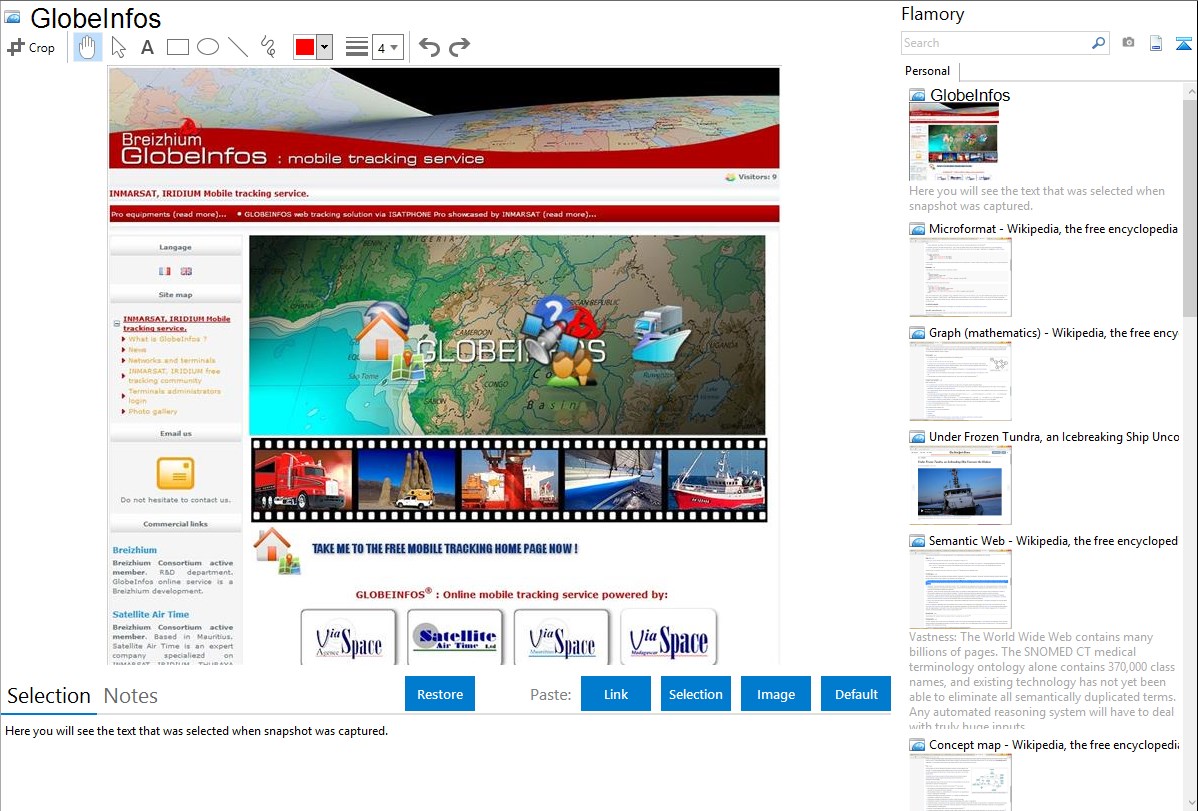
Task: Click Take me to free mobile tracking link
Action: point(445,549)
